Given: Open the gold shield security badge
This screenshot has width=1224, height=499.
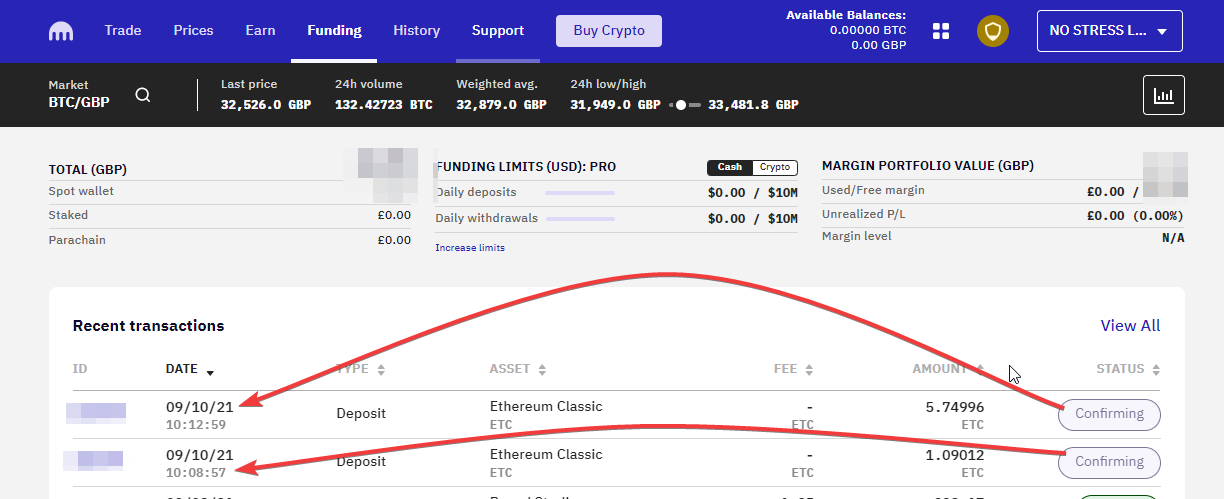Looking at the screenshot, I should (993, 31).
